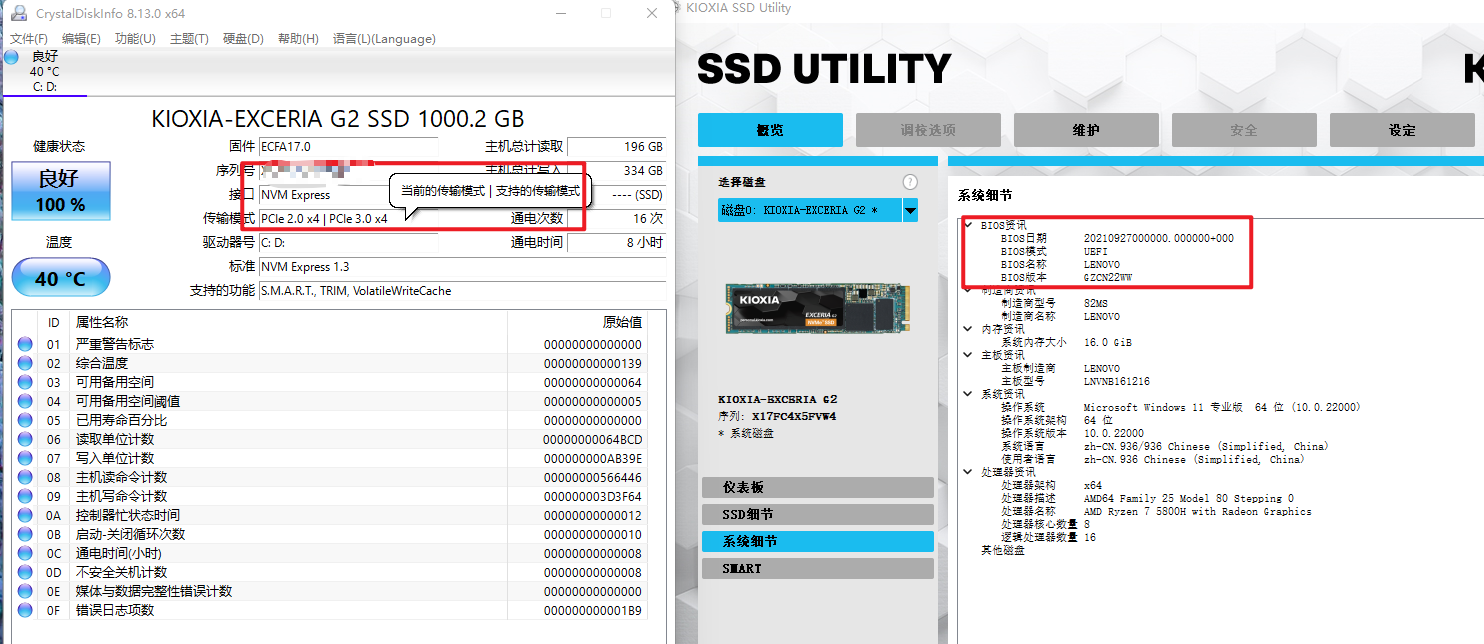Screen dimensions: 1484x644
Task: Click status orb for attribute 0D 不安全关机计数
Action: [25, 572]
